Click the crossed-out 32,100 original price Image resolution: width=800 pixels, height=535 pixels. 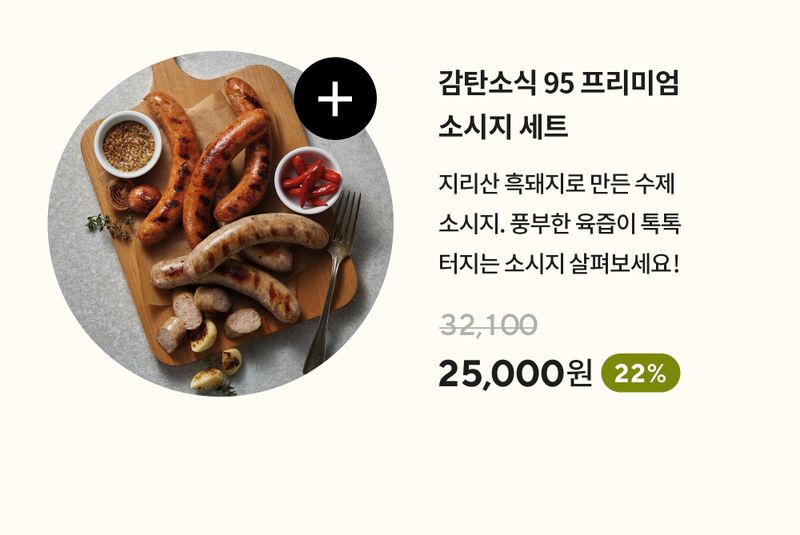point(489,325)
